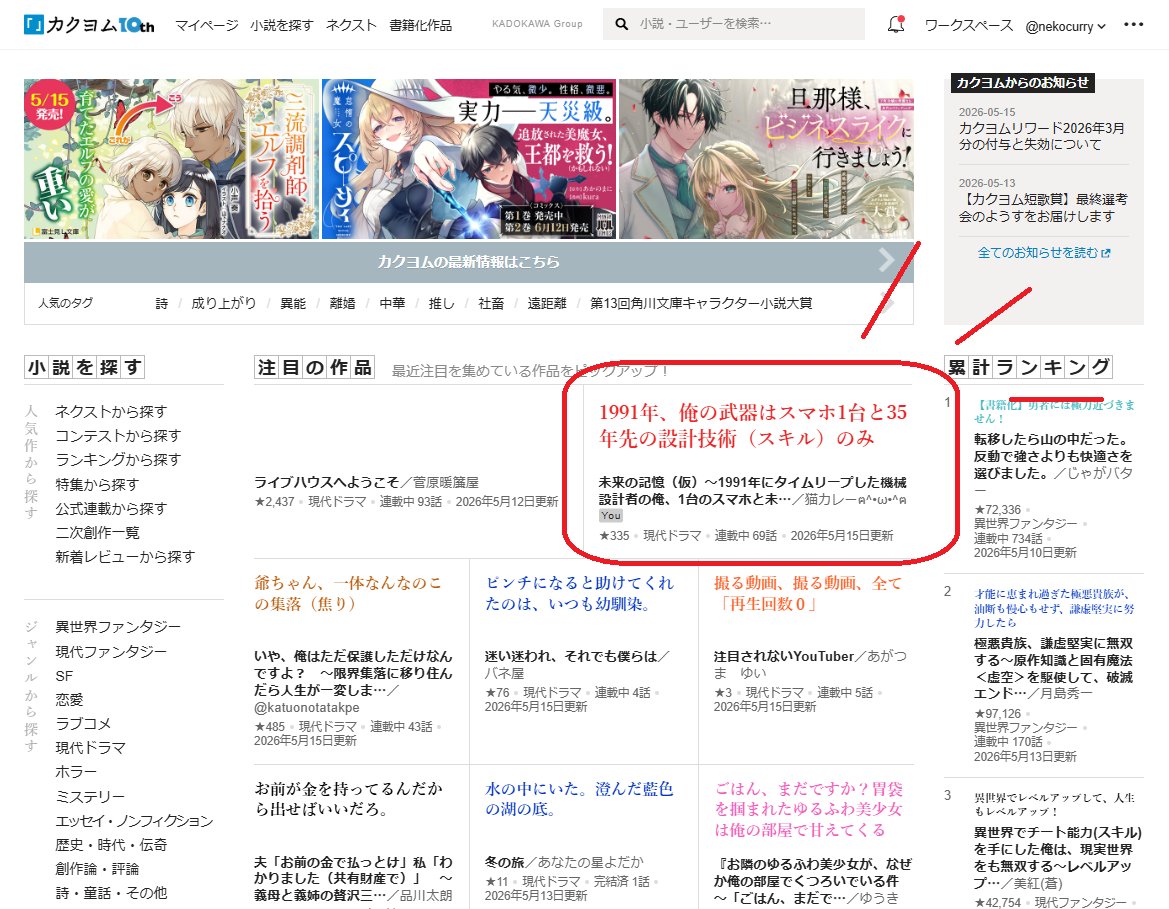
Task: Open the ライブハウスへようこそ work
Action: coord(326,482)
